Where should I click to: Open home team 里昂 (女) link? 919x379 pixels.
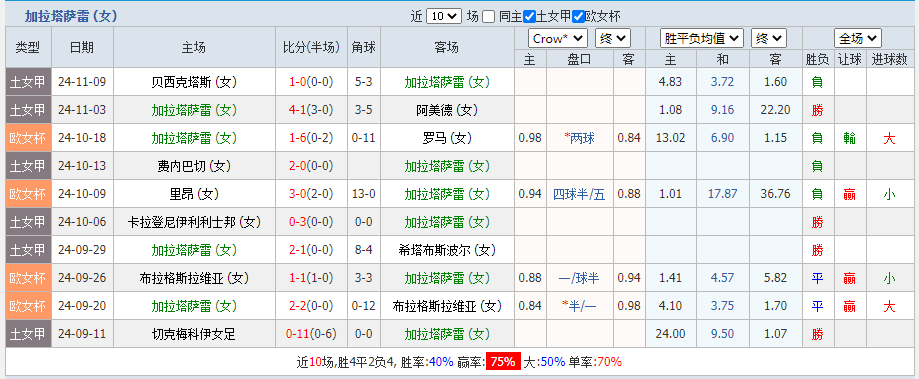tap(194, 194)
